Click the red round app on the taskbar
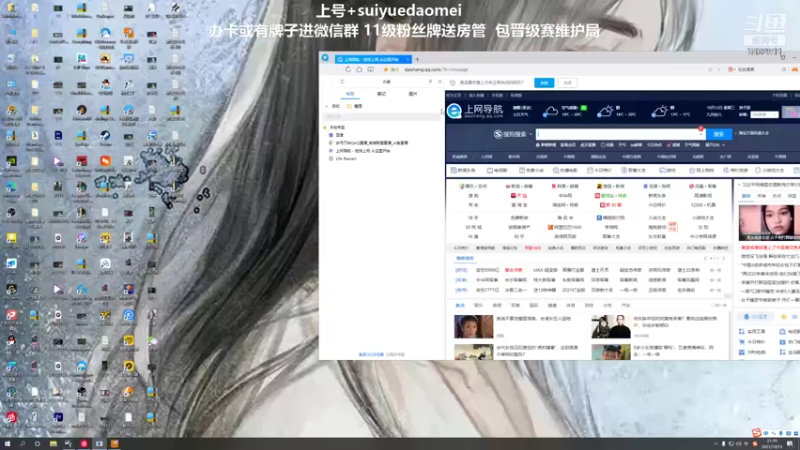Screen dimensions: 800x450 coord(84,444)
